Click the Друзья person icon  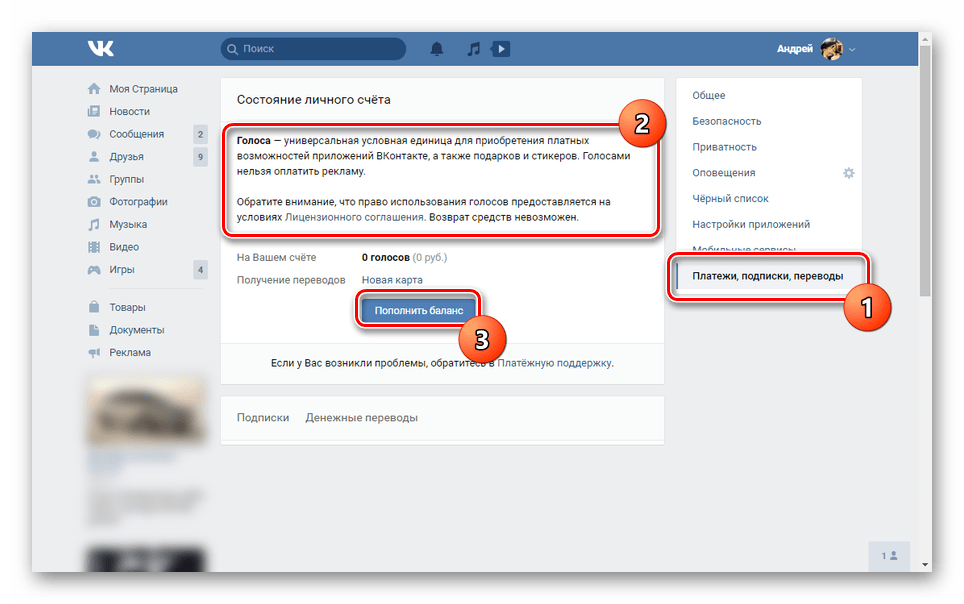click(93, 156)
